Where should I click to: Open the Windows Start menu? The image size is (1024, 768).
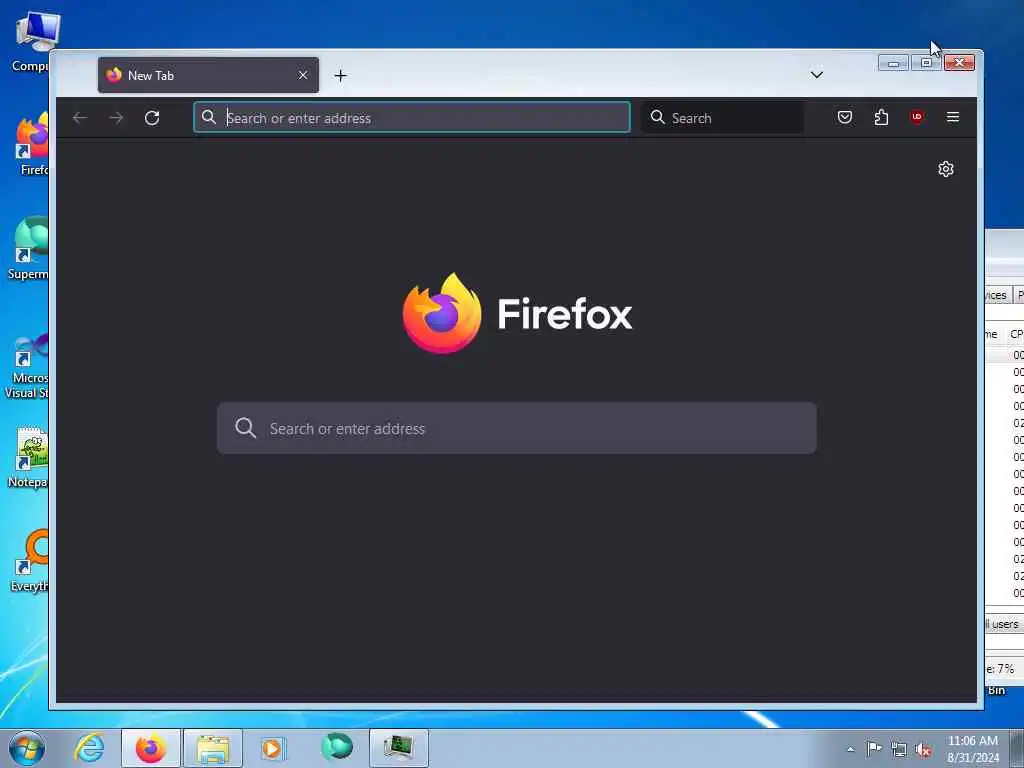pyautogui.click(x=27, y=748)
